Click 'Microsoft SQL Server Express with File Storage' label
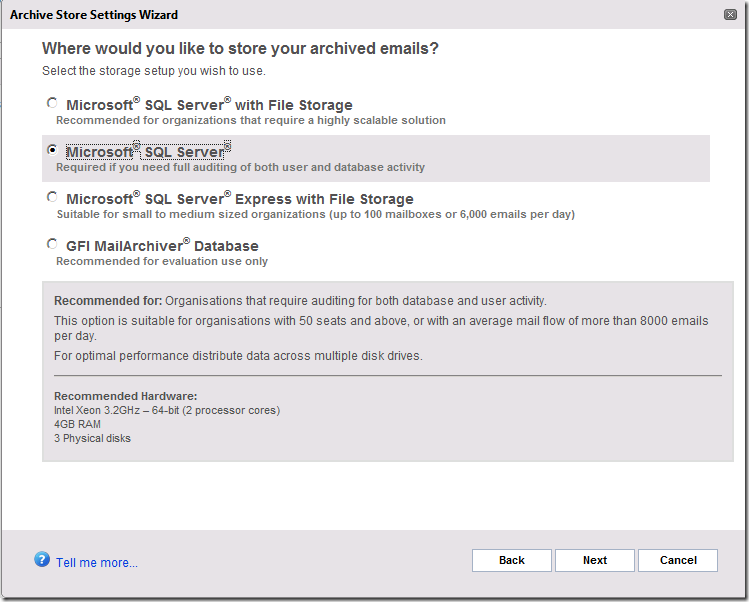Screen dimensions: 749x602 point(240,198)
